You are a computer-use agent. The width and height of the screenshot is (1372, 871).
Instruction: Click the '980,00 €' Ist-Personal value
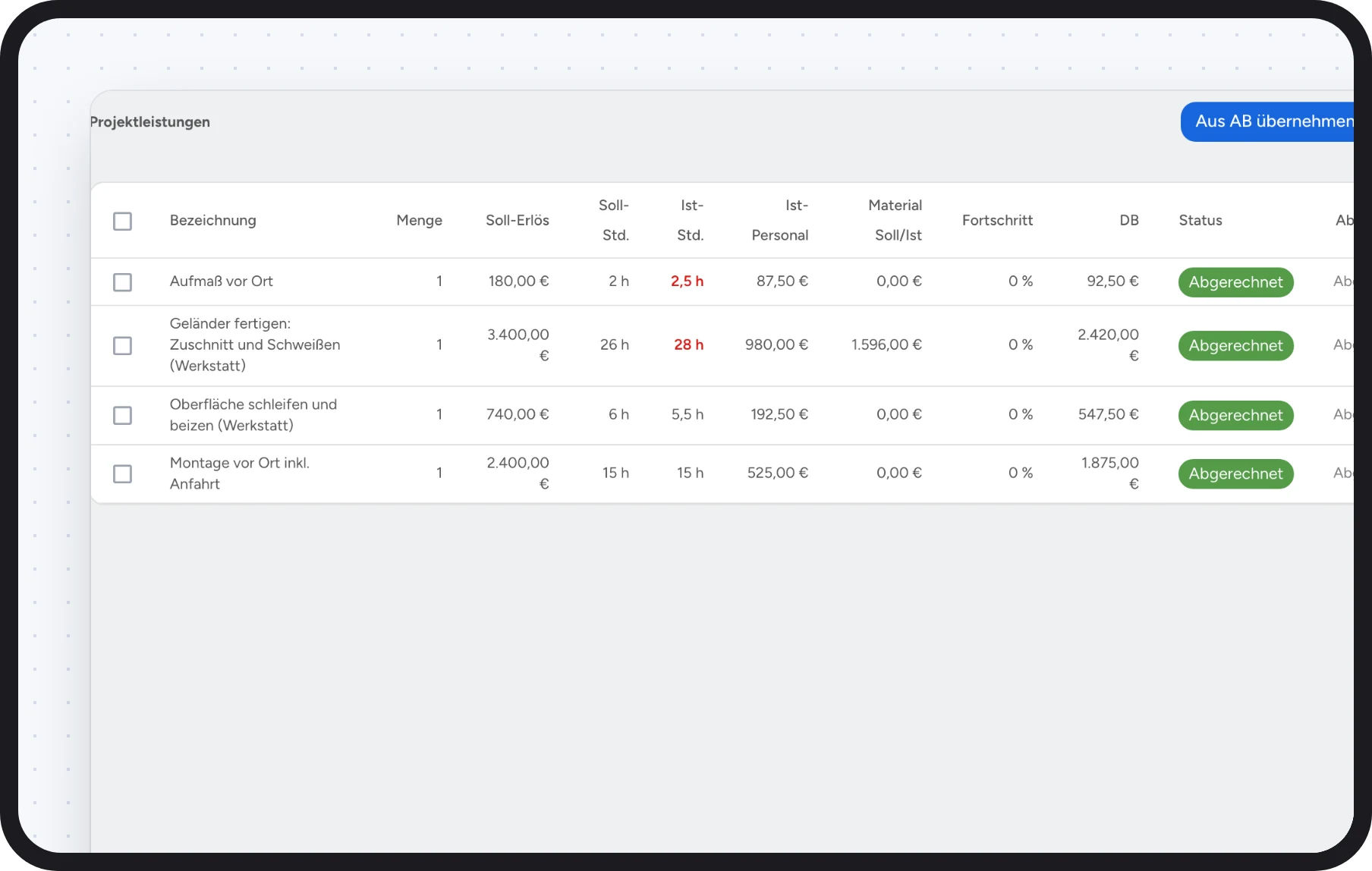(777, 344)
